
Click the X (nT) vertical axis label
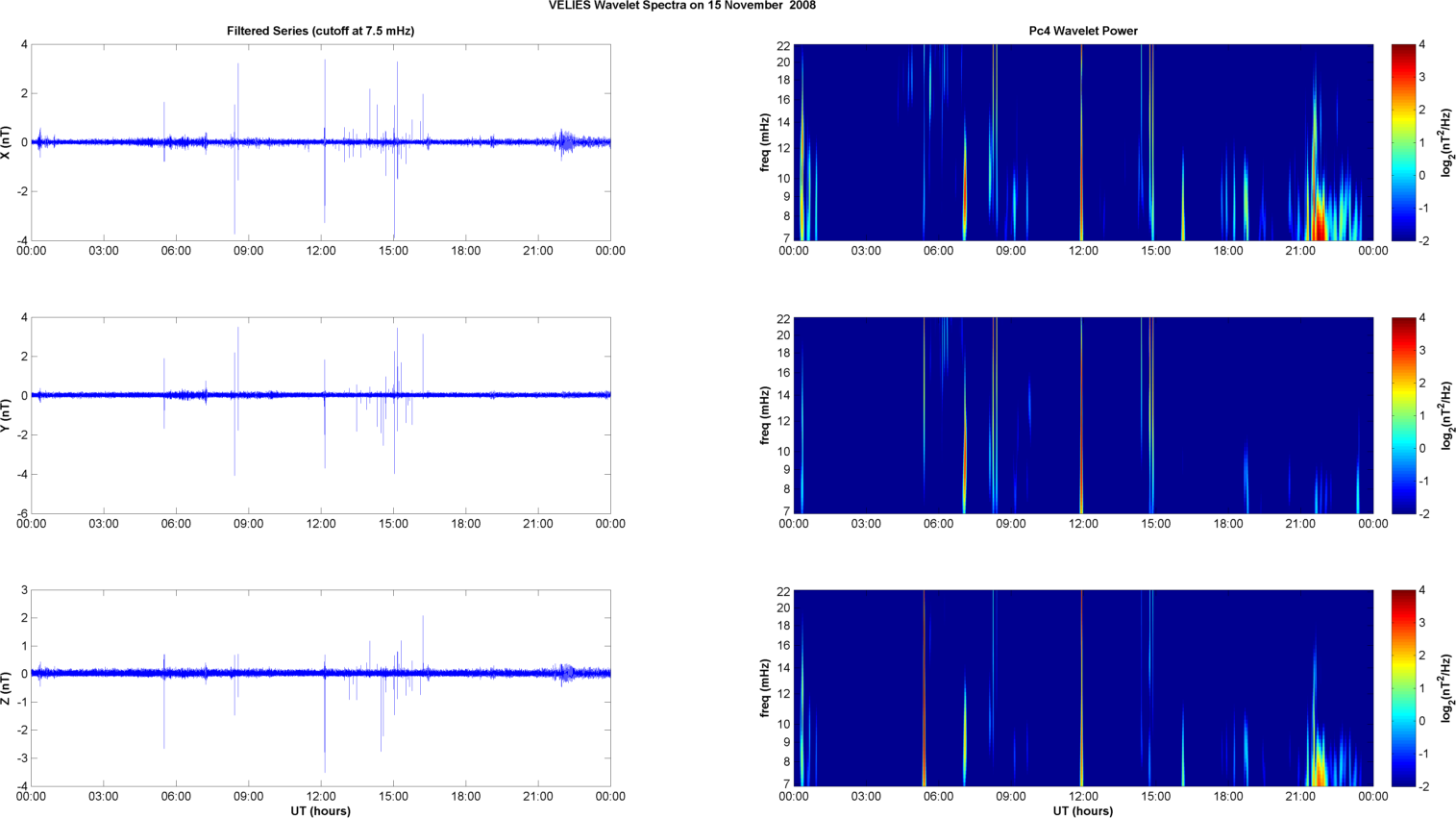point(7,142)
